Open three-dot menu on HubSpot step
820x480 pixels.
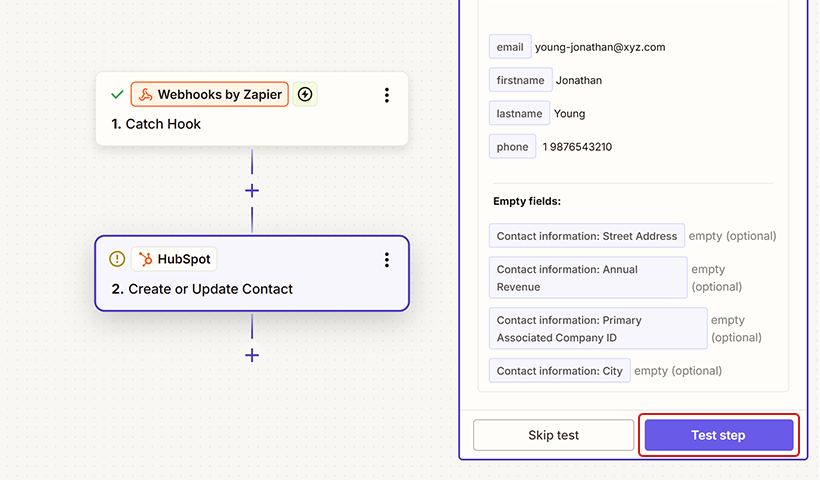coord(387,260)
